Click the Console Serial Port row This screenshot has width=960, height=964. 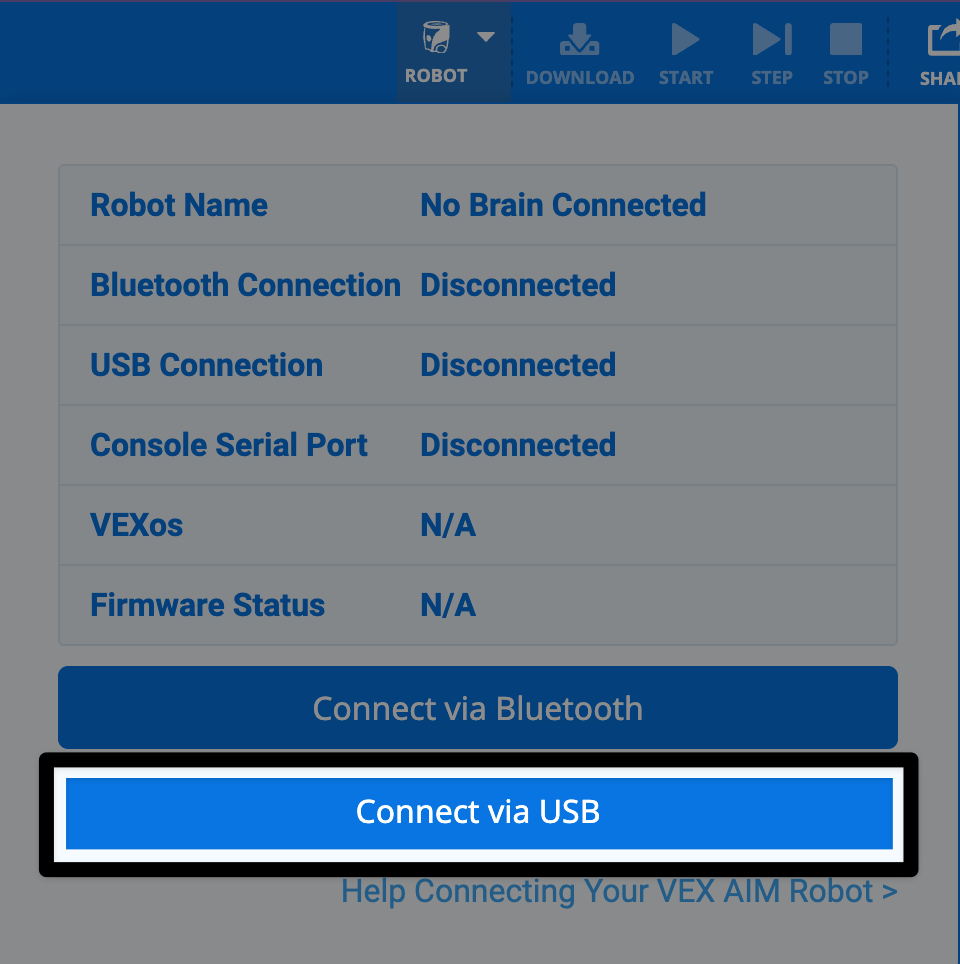(478, 445)
